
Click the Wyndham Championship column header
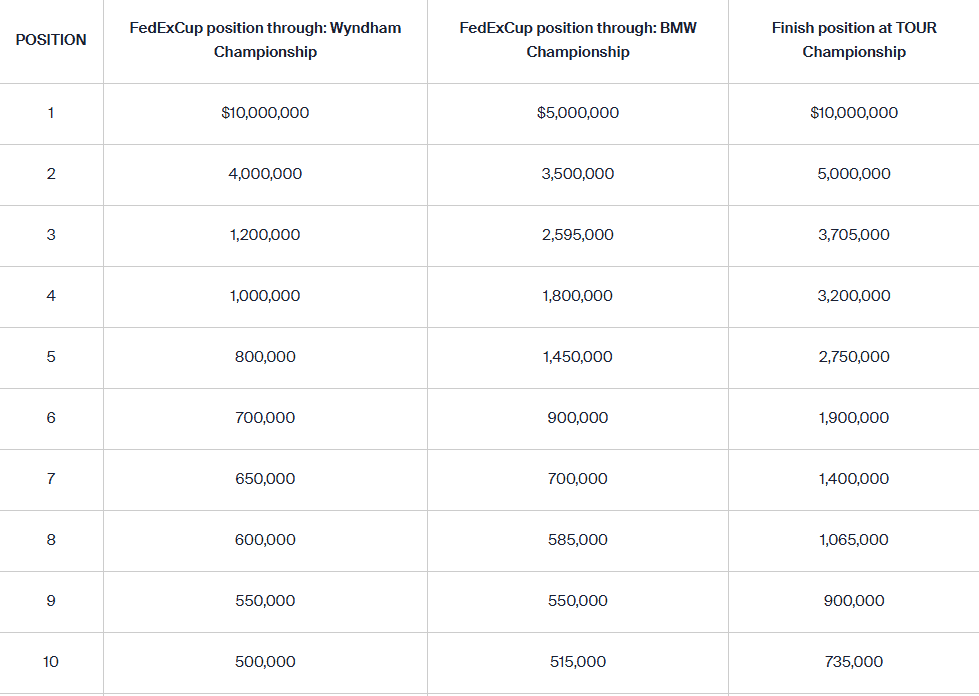click(x=265, y=40)
